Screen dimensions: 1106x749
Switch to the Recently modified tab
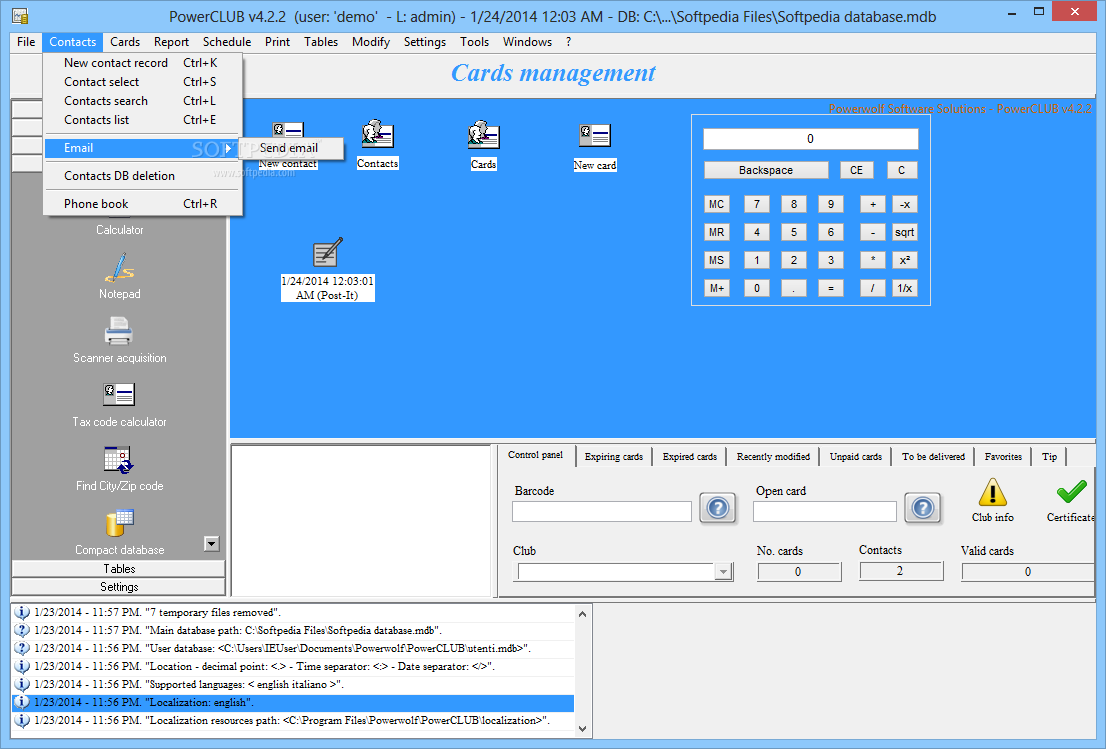click(x=773, y=456)
